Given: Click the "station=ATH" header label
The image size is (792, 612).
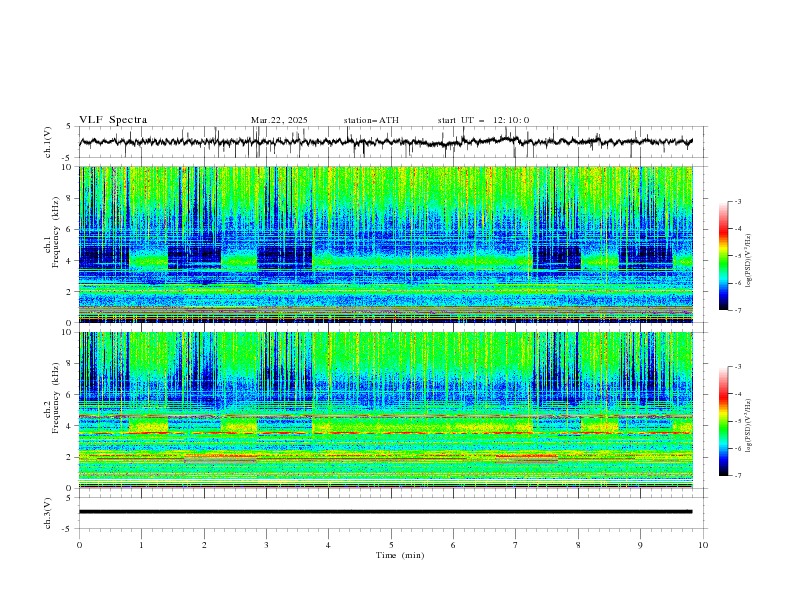Looking at the screenshot, I should click(371, 120).
